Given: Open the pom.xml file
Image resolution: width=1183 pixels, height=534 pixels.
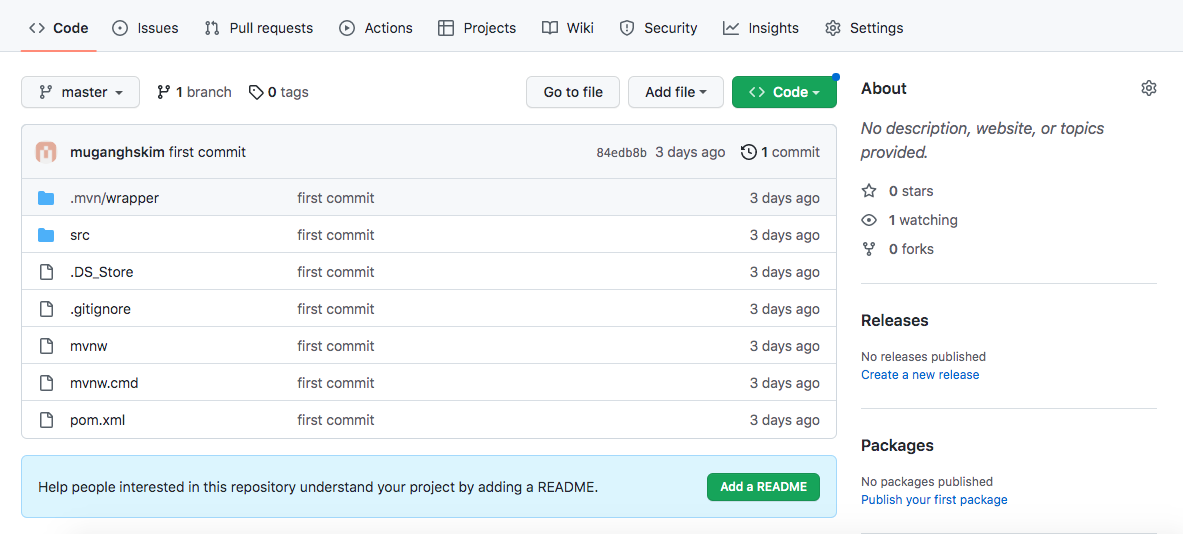Looking at the screenshot, I should coord(97,420).
